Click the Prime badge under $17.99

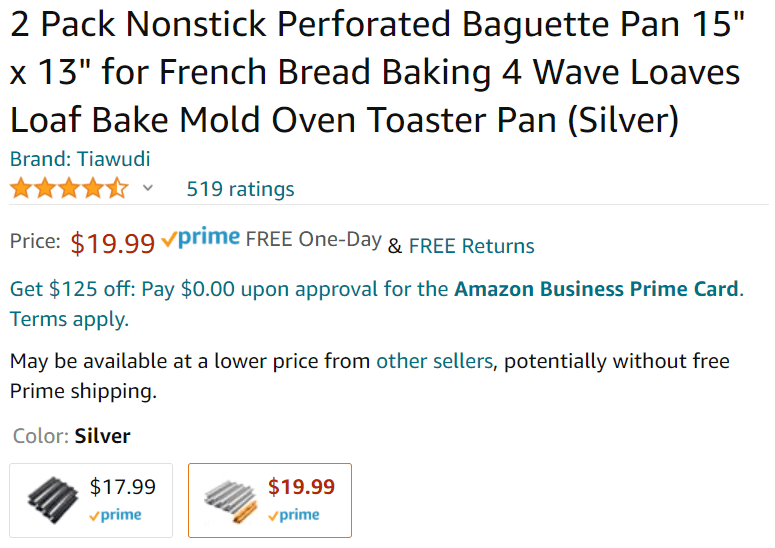[x=115, y=516]
